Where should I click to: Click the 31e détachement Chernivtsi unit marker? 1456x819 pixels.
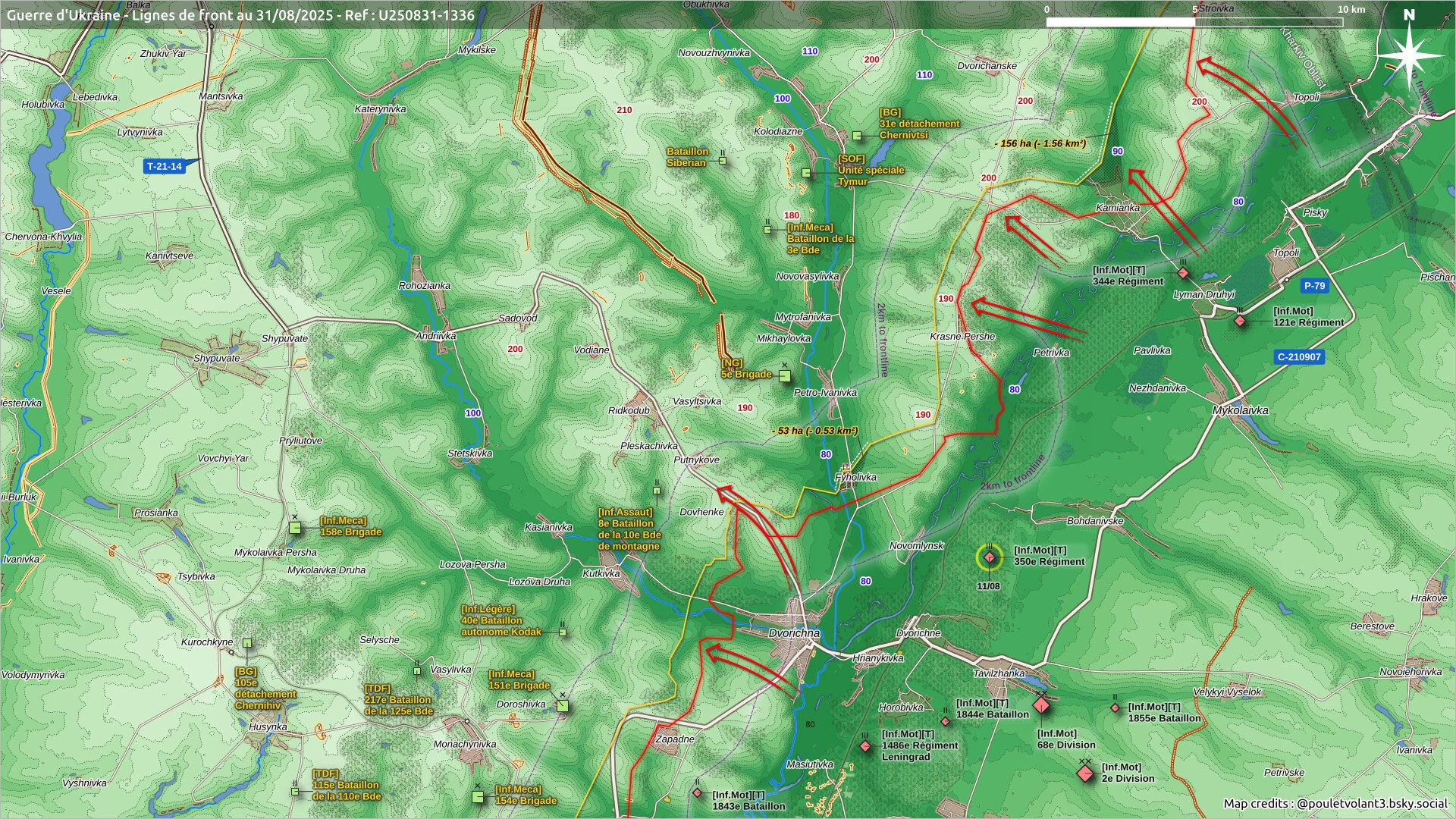[x=857, y=136]
